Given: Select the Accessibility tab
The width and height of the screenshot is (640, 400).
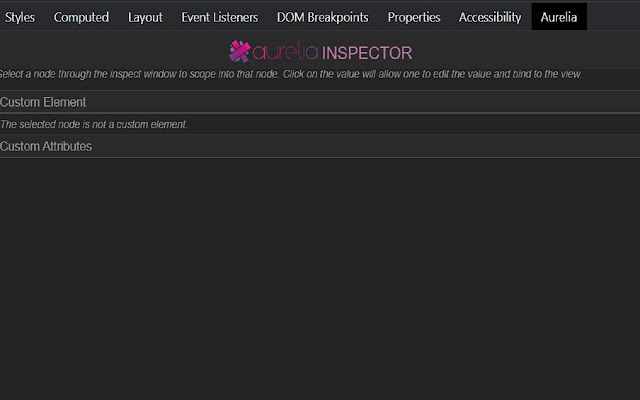Looking at the screenshot, I should pos(490,17).
